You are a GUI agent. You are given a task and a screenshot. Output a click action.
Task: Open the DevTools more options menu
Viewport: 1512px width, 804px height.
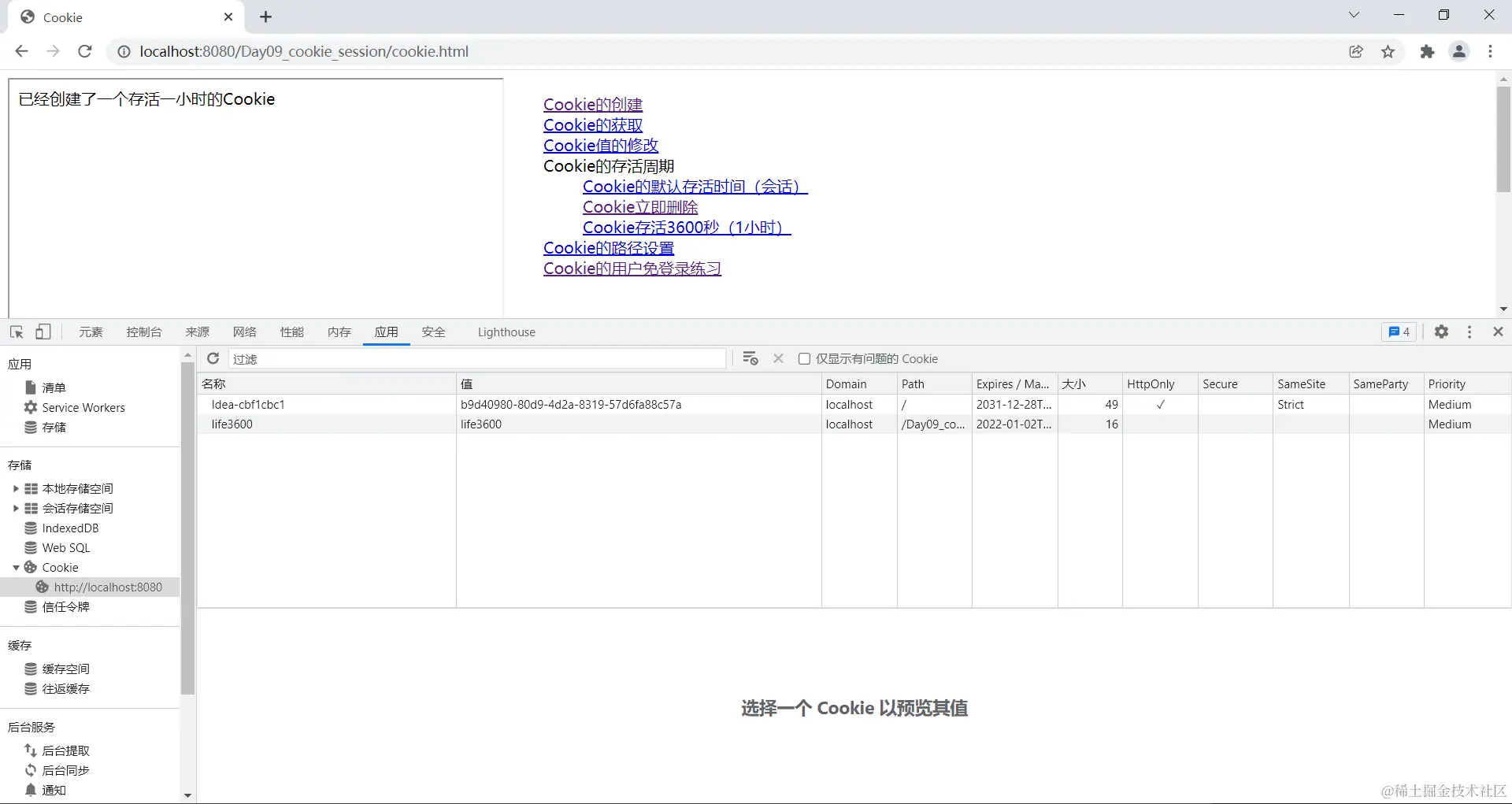point(1469,332)
